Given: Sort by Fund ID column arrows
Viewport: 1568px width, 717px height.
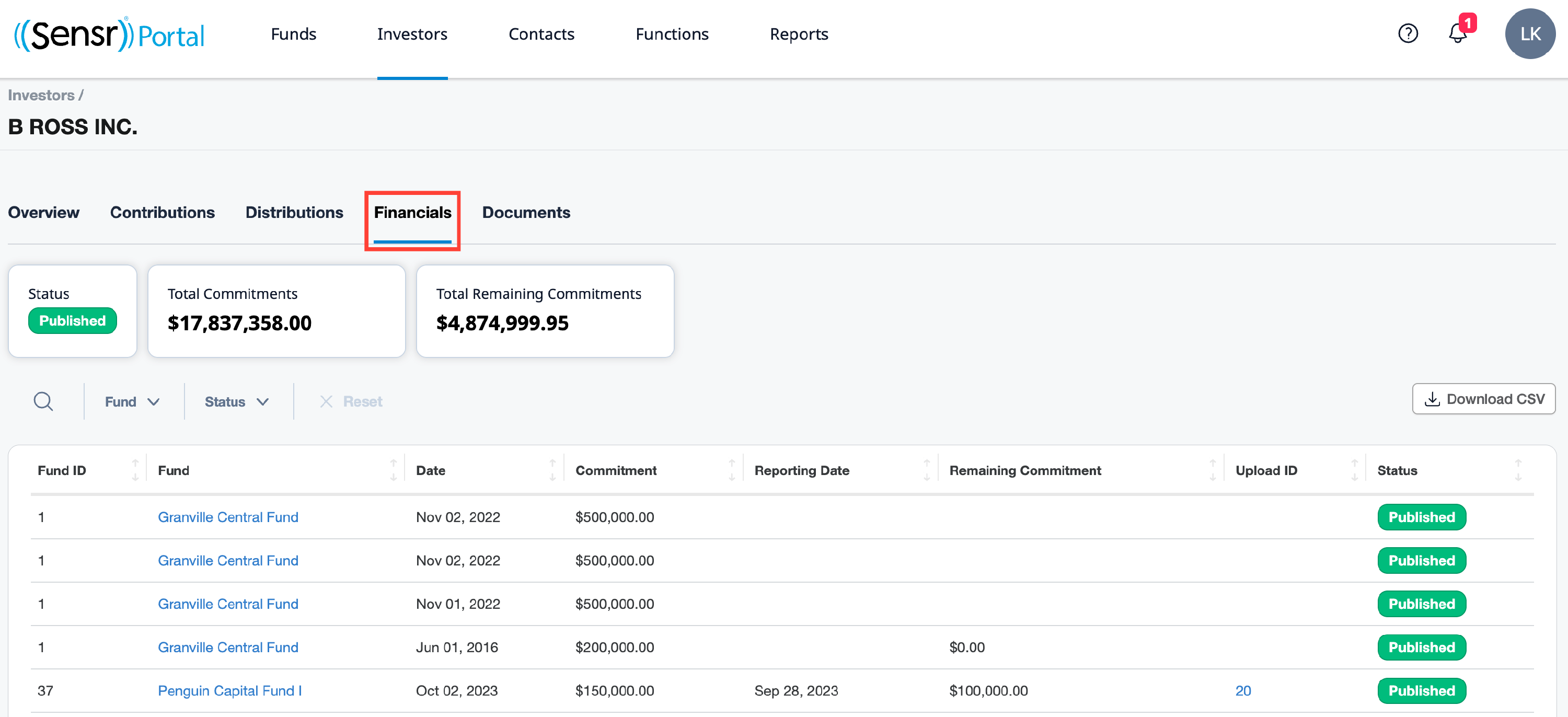Looking at the screenshot, I should pos(135,470).
